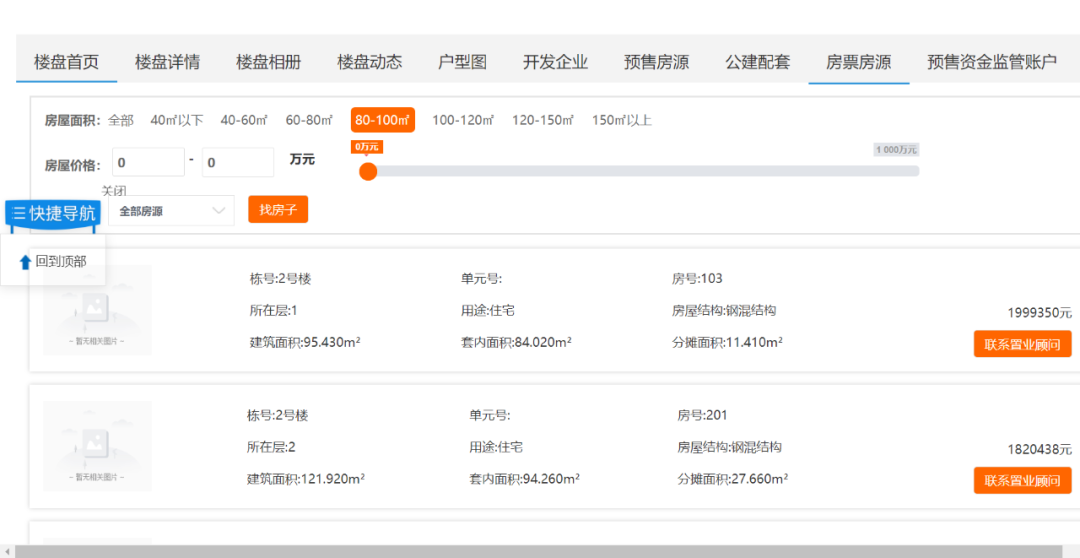Screen dimensions: 1080x558
Task: Click the 关闭 link above quick navigation
Action: click(x=114, y=190)
